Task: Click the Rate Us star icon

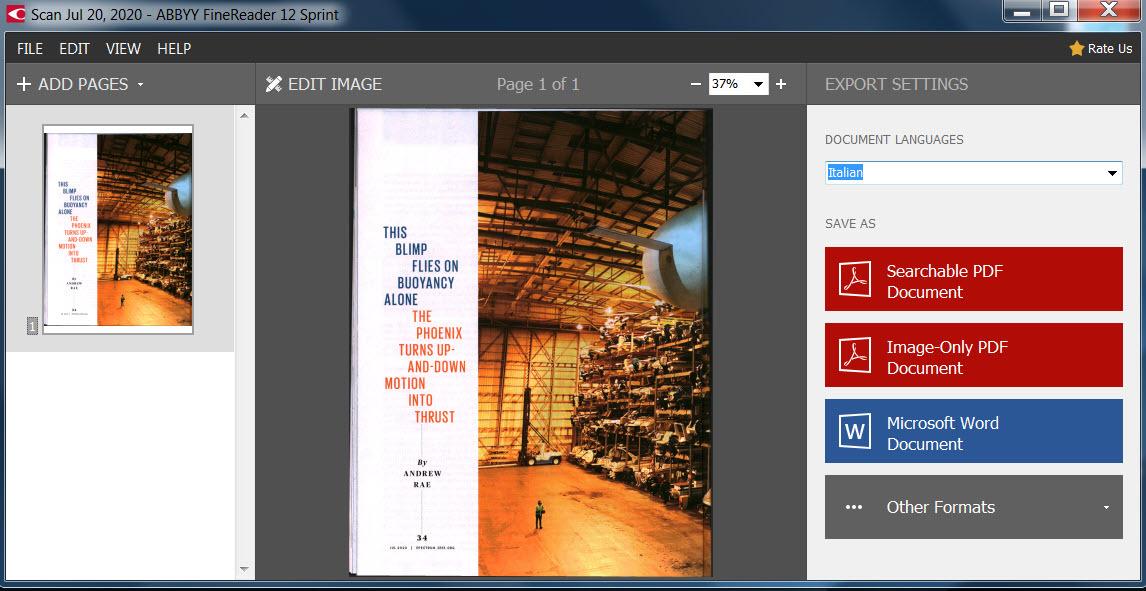Action: pyautogui.click(x=1077, y=48)
